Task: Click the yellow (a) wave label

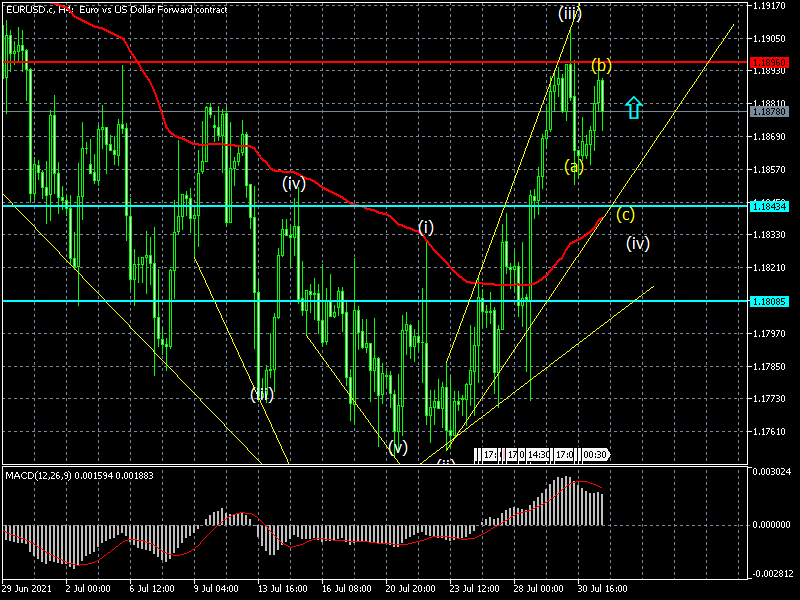Action: (573, 166)
